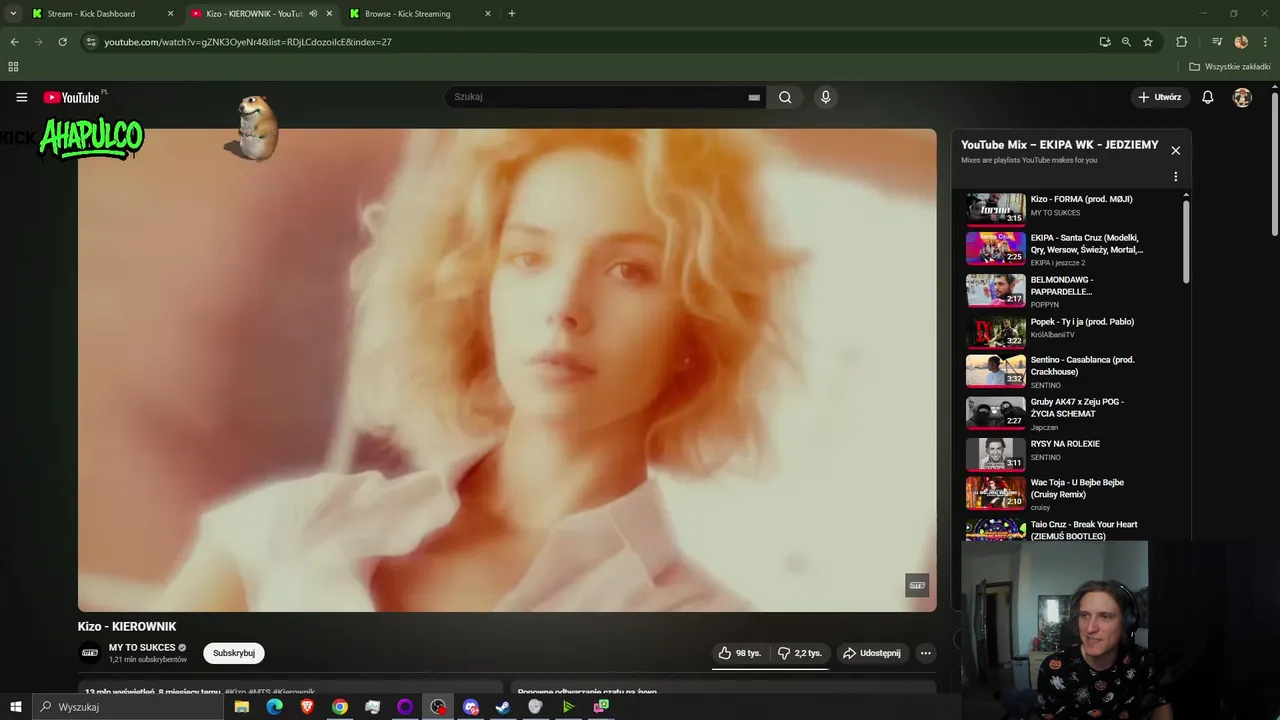Open more actions menu beside Udostępnij
The image size is (1280, 720).
(925, 653)
